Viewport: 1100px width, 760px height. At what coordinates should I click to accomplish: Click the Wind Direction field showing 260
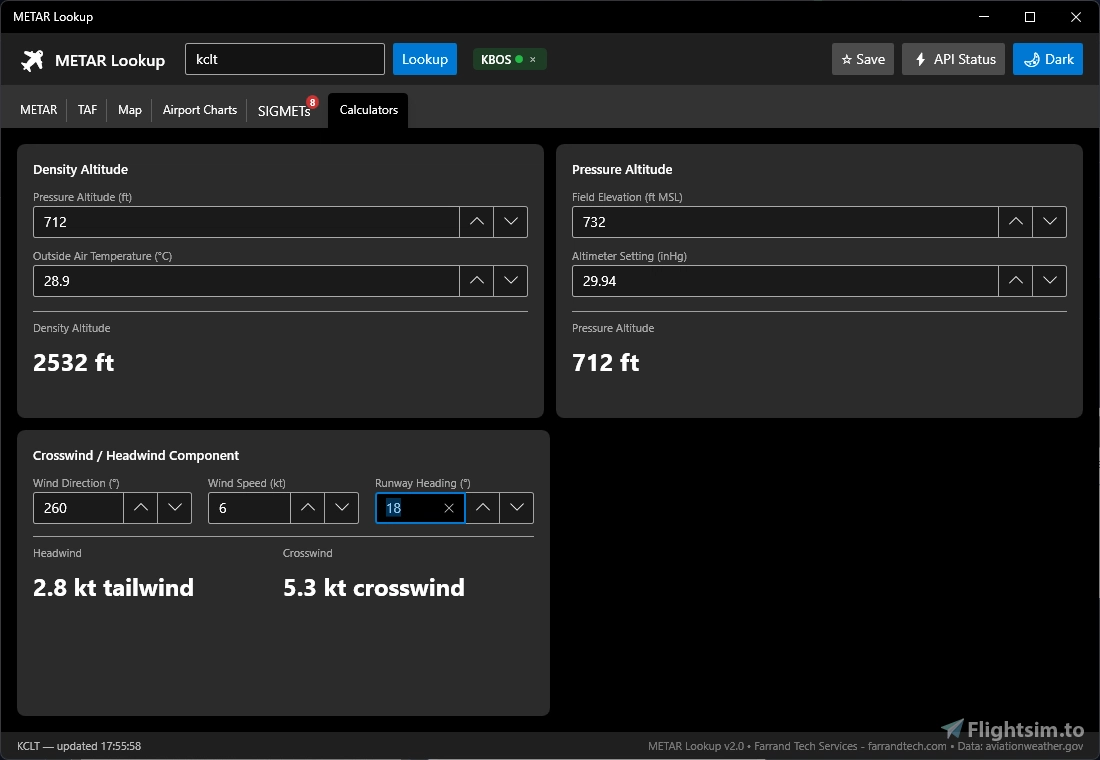coord(78,508)
